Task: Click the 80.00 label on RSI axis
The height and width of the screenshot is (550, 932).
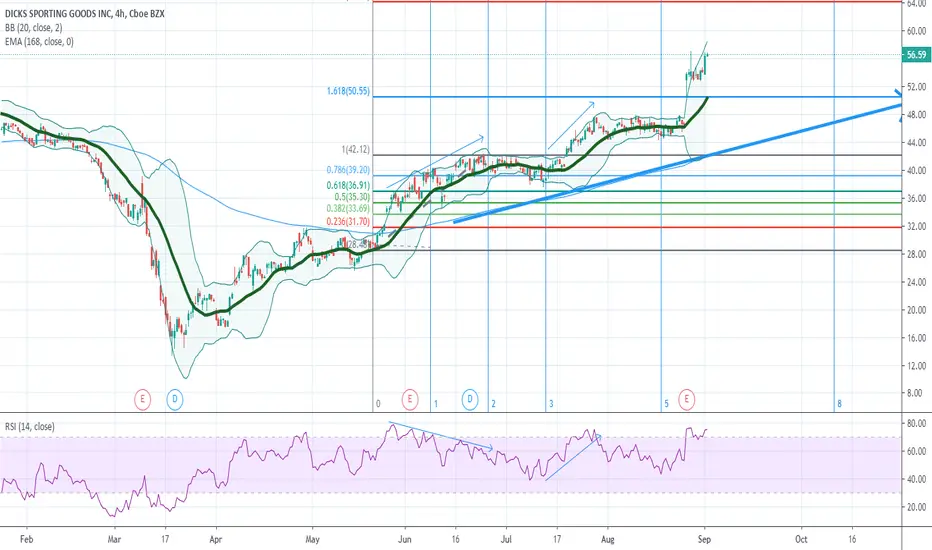Action: (x=917, y=423)
